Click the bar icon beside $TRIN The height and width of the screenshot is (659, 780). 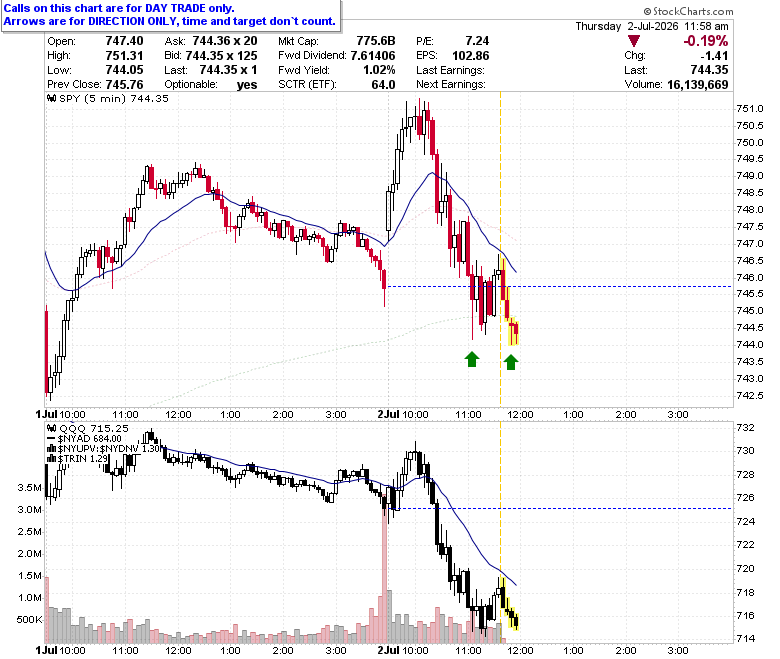coord(51,459)
